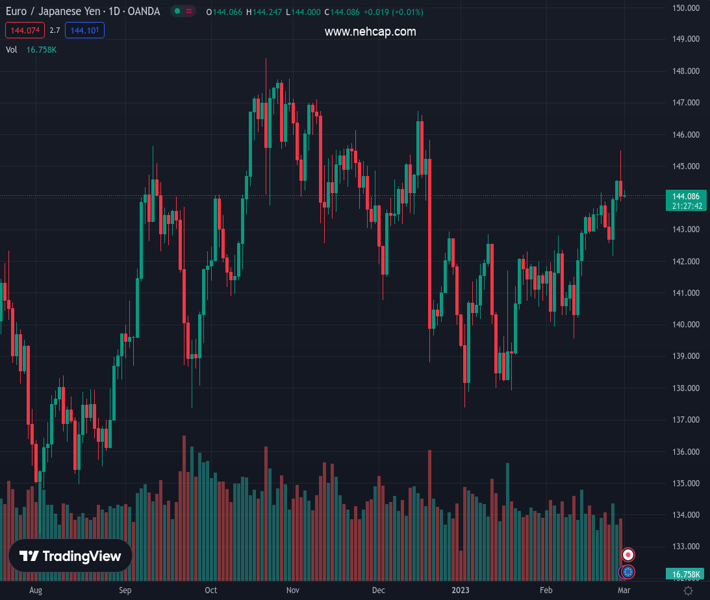Click the EU flag event marker

(x=628, y=572)
